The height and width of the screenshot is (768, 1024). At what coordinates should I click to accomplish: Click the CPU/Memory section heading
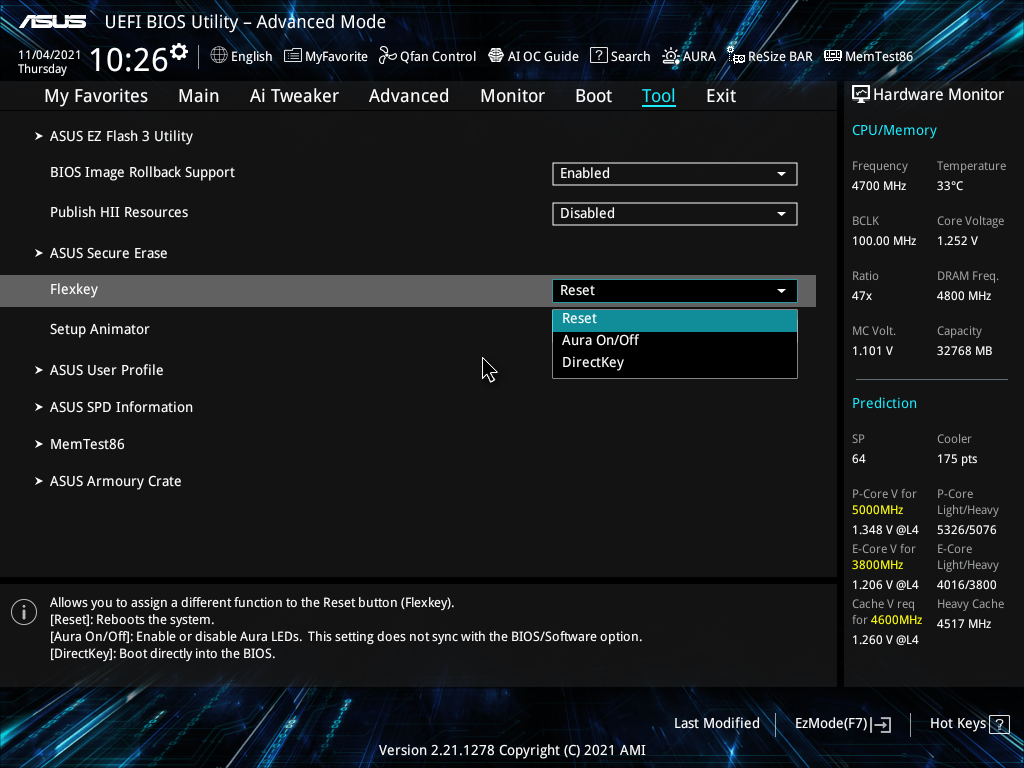[894, 131]
